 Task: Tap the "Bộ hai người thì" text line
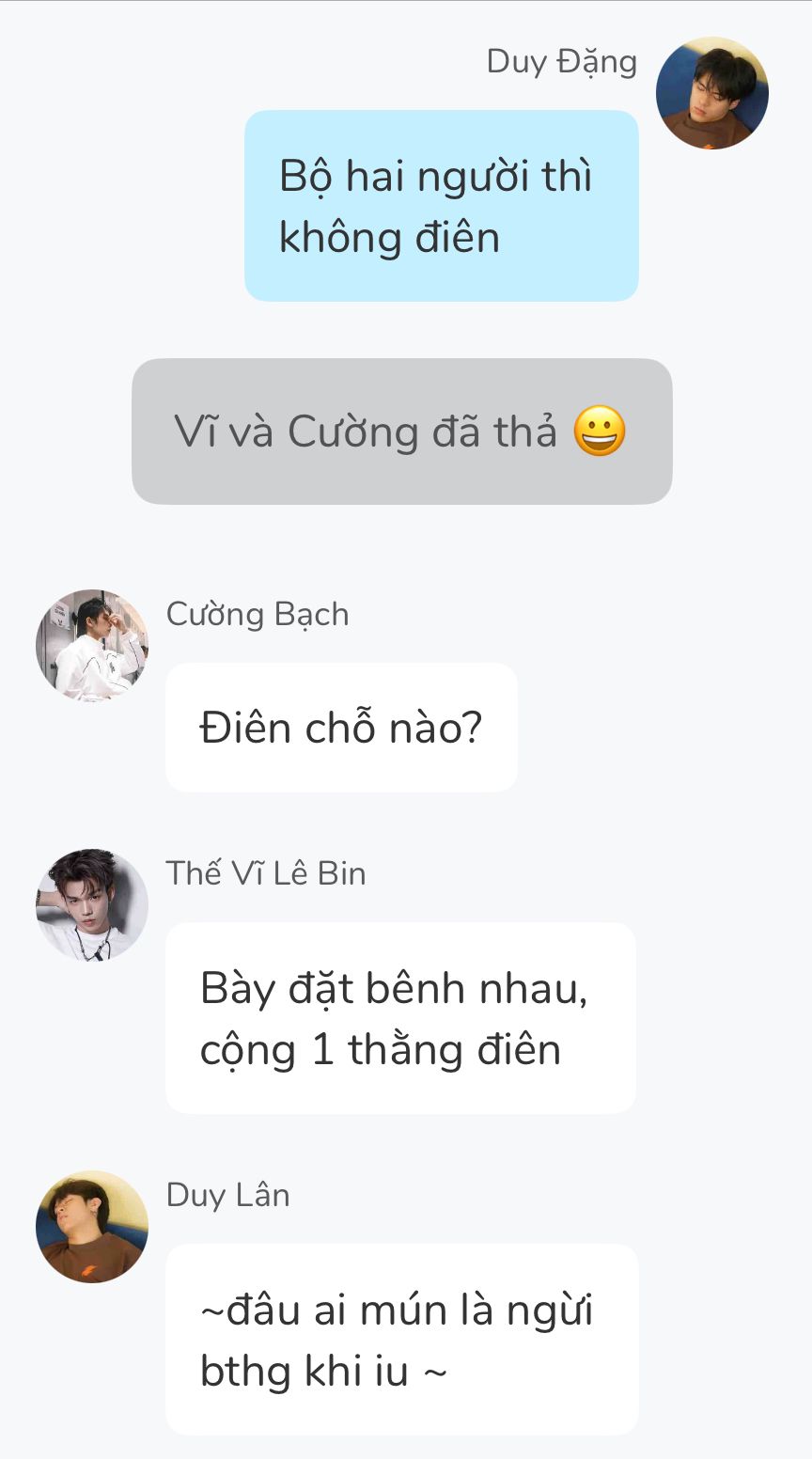point(436,178)
